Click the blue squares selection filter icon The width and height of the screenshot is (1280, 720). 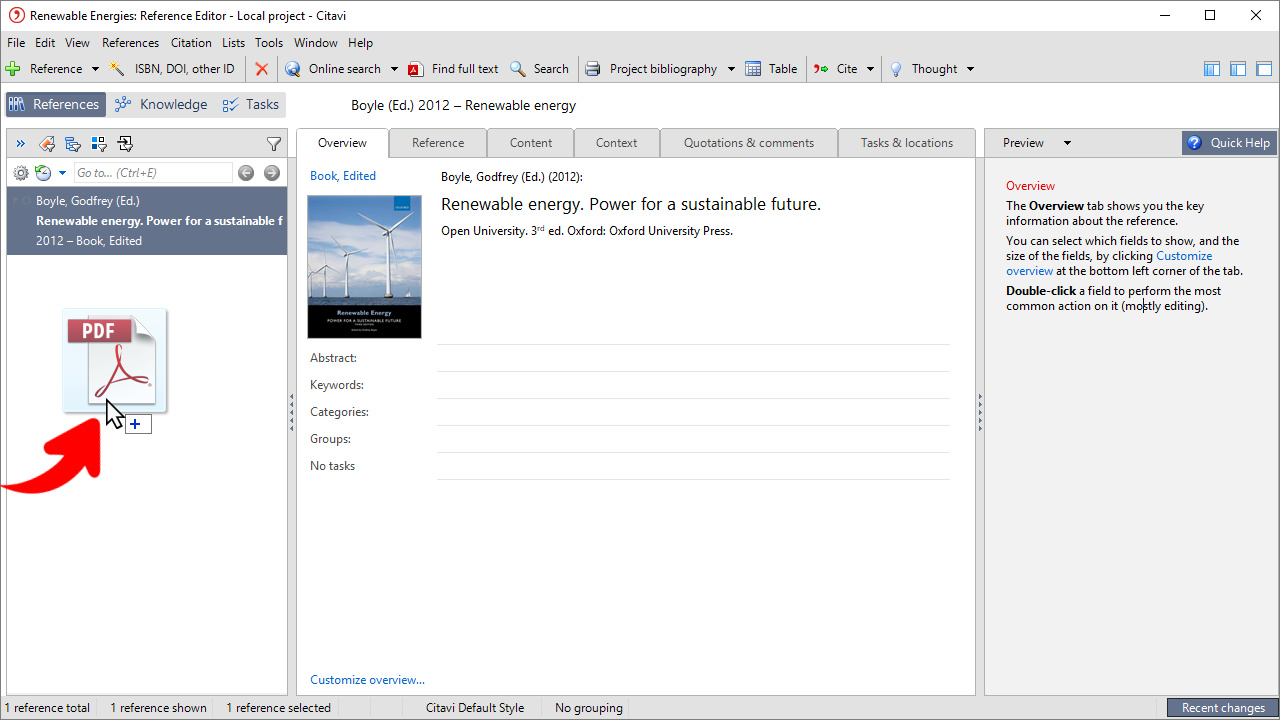coord(99,144)
